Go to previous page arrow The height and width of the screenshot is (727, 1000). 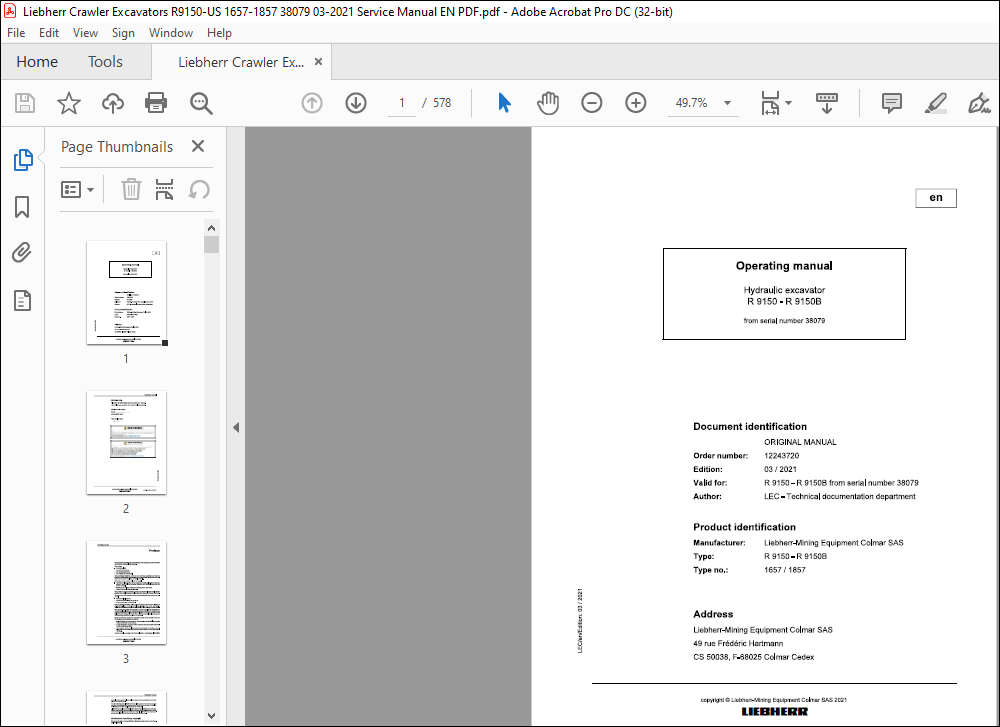[312, 103]
